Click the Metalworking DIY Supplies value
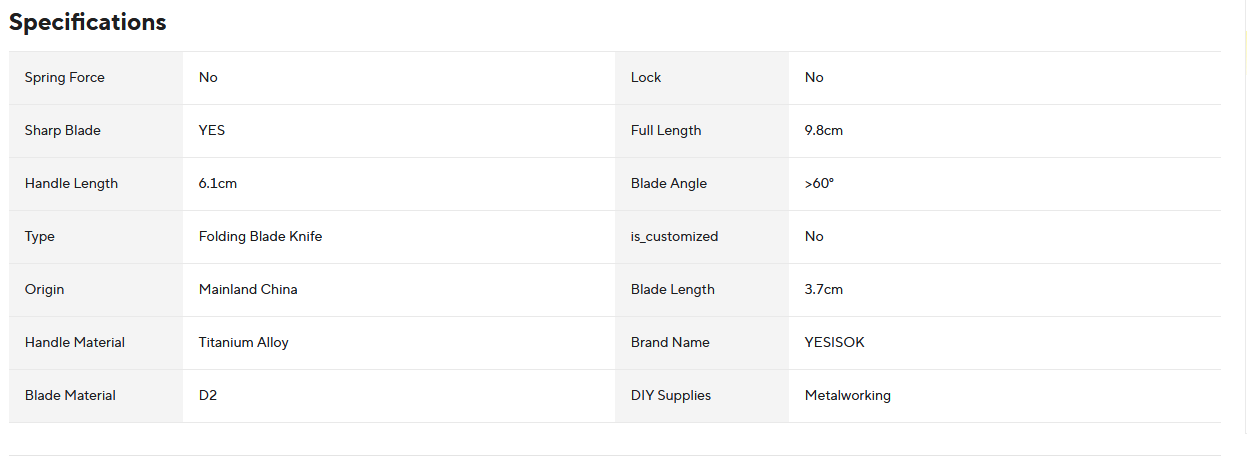The image size is (1247, 466). tap(848, 396)
